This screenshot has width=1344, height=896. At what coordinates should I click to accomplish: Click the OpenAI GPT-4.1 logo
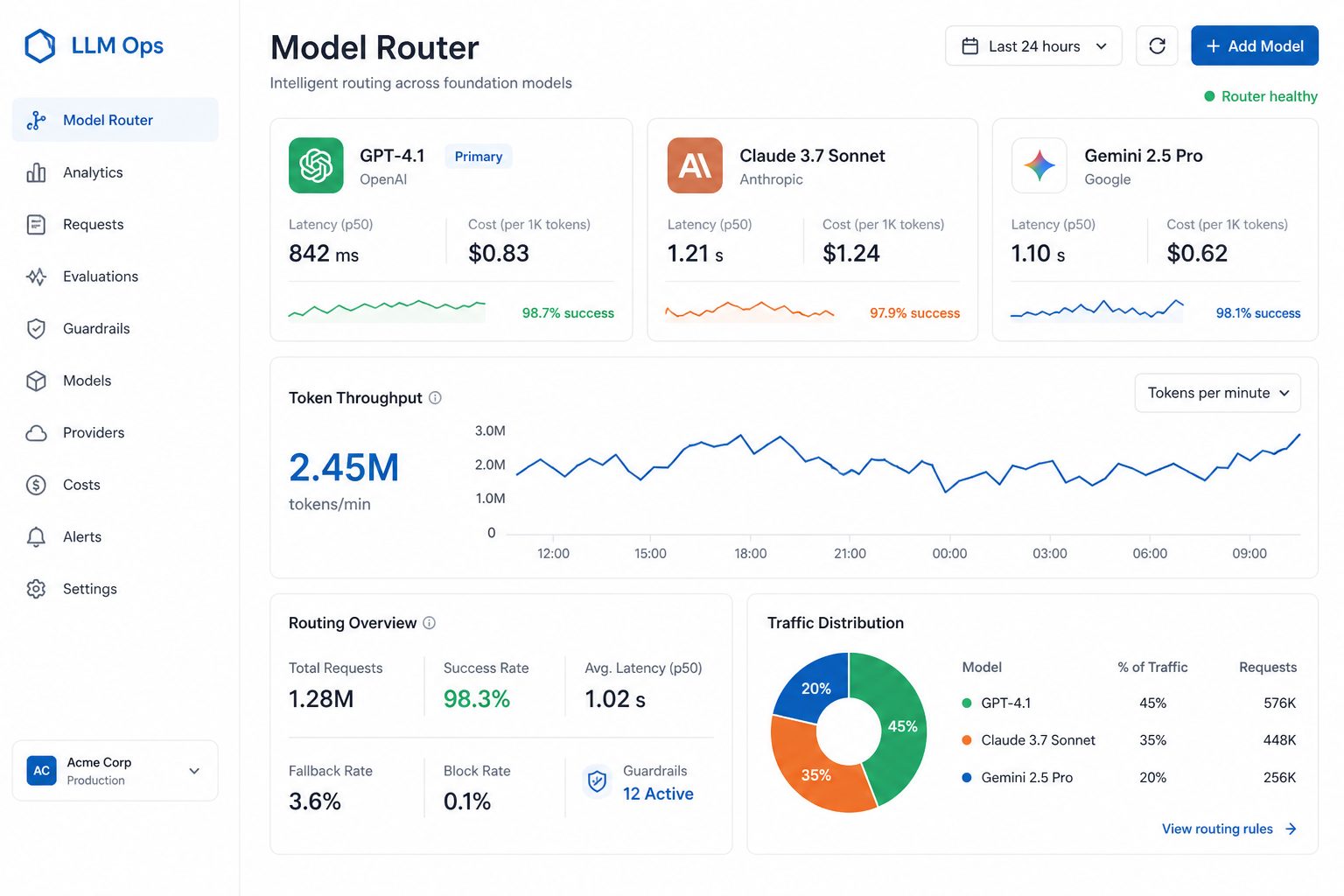pos(316,165)
